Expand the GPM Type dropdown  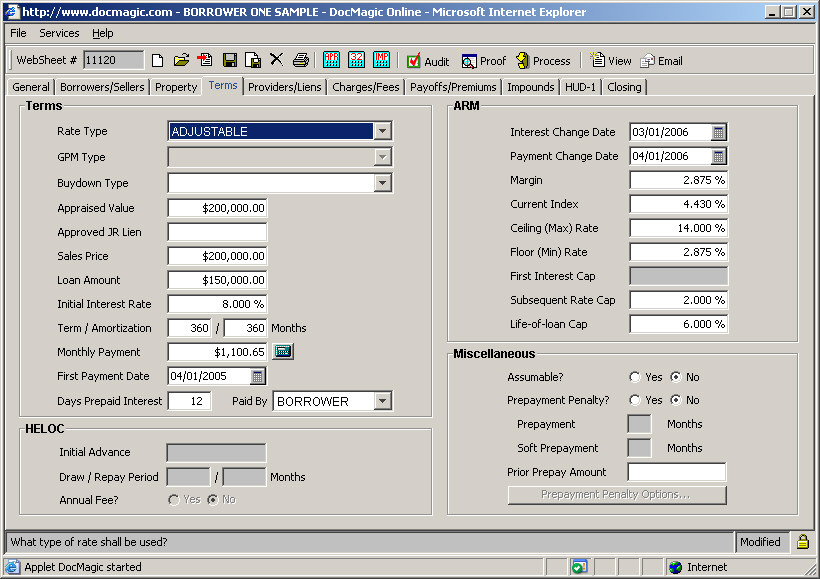click(x=383, y=157)
